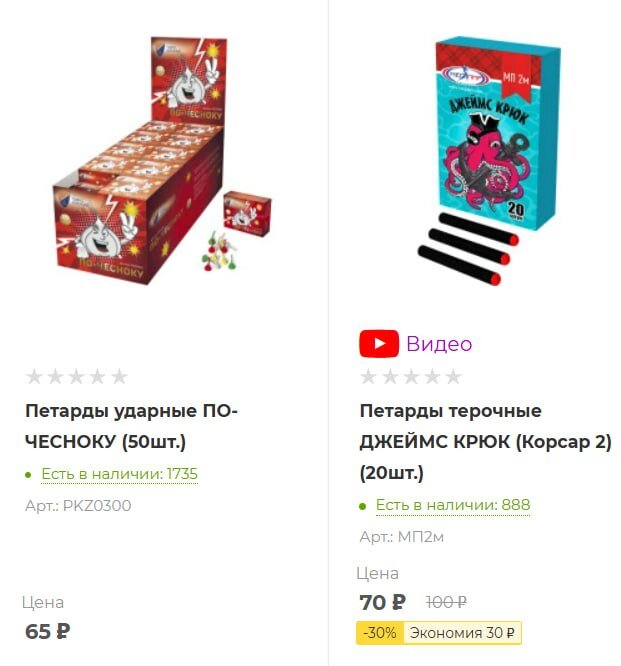
Task: Click the Видео link text
Action: click(439, 344)
